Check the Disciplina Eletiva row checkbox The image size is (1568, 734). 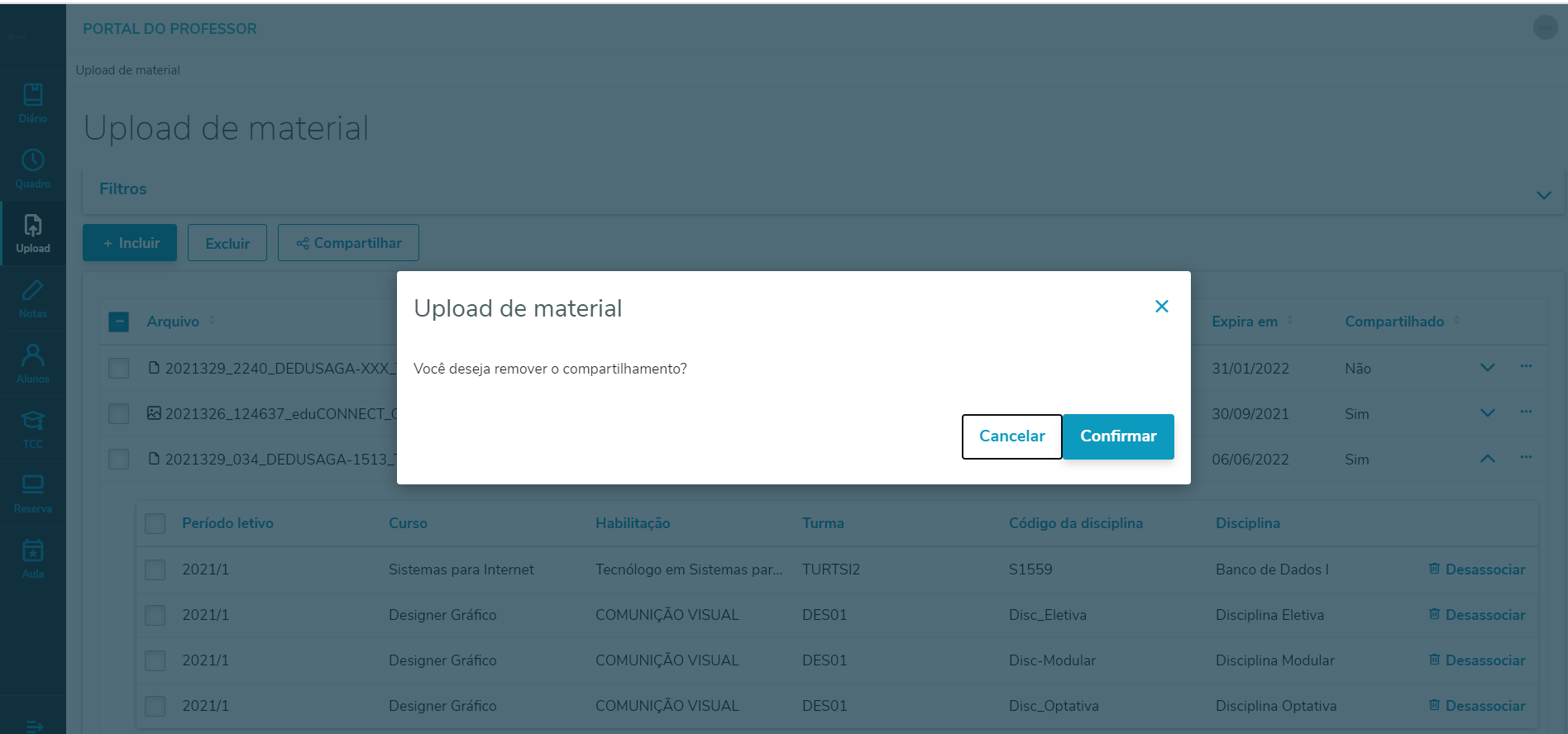coord(155,615)
